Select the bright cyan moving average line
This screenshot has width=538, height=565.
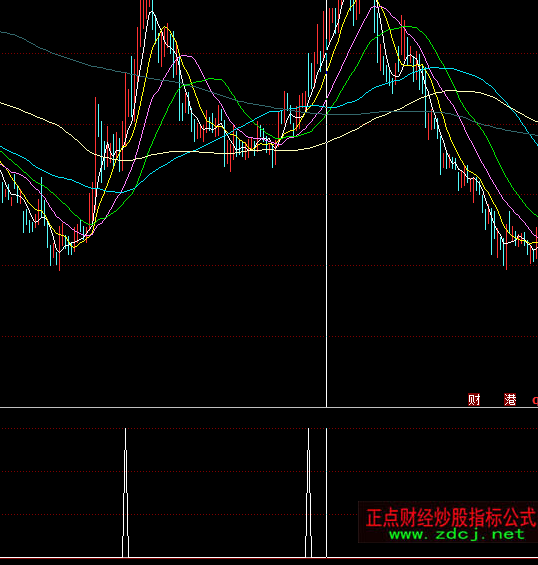[468, 74]
